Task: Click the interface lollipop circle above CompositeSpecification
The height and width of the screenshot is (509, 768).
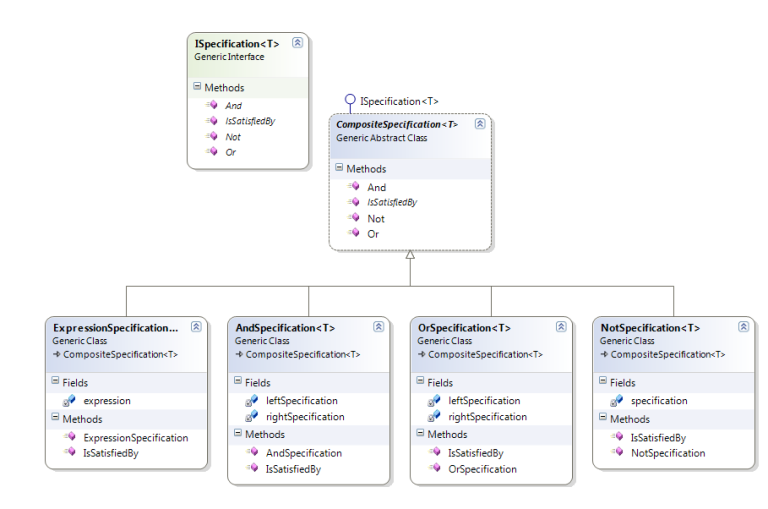Action: pyautogui.click(x=350, y=100)
